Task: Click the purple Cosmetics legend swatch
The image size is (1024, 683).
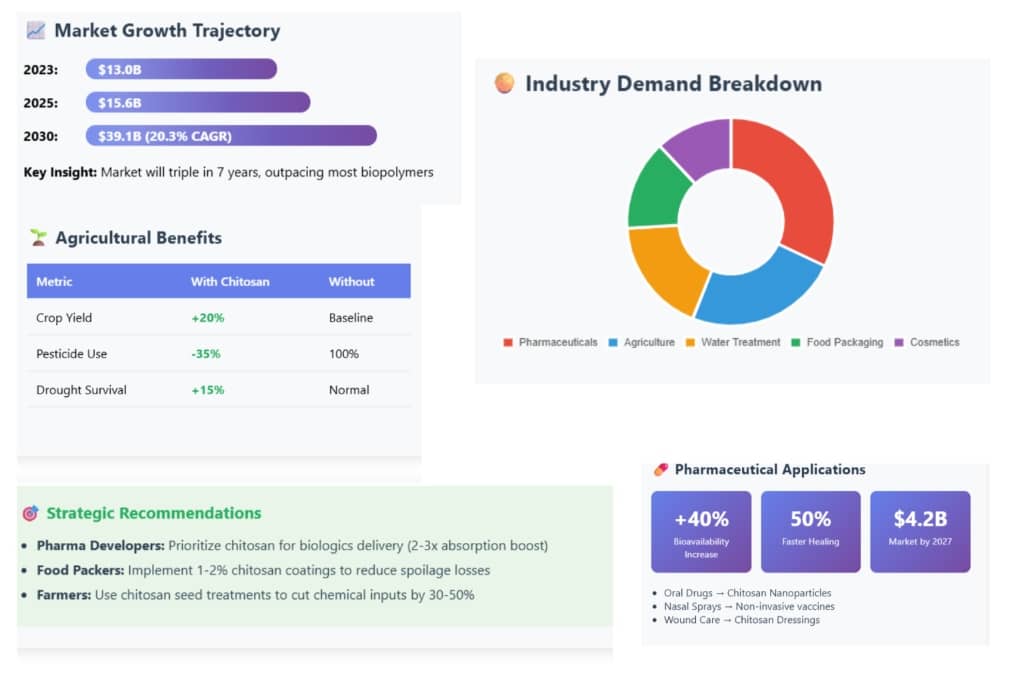Action: tap(899, 342)
